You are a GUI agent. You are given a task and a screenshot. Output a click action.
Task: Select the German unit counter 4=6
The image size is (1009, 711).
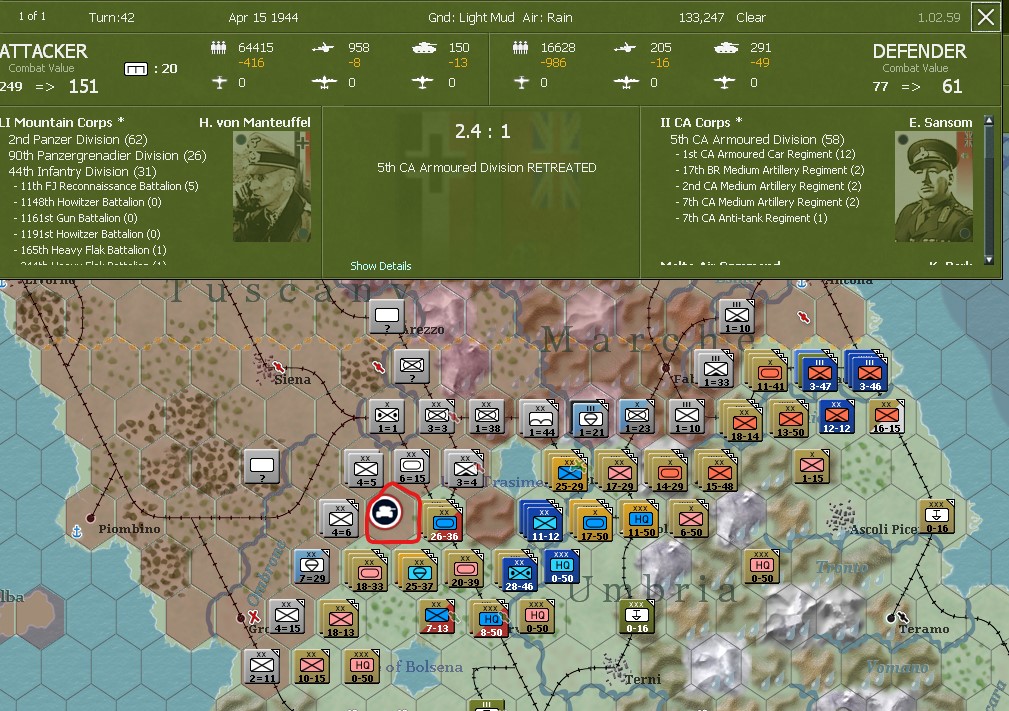pos(340,519)
